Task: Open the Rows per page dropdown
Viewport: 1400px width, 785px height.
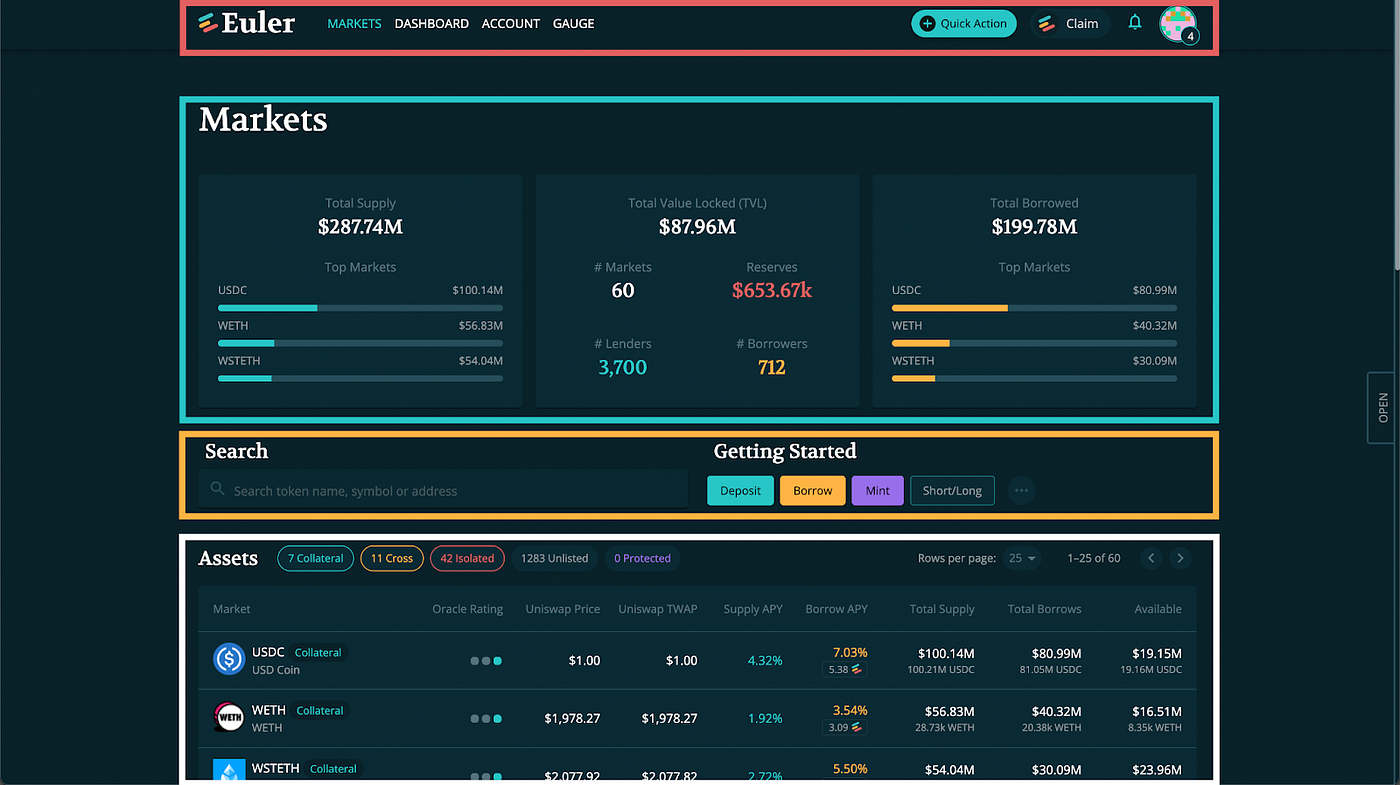Action: coord(1023,558)
